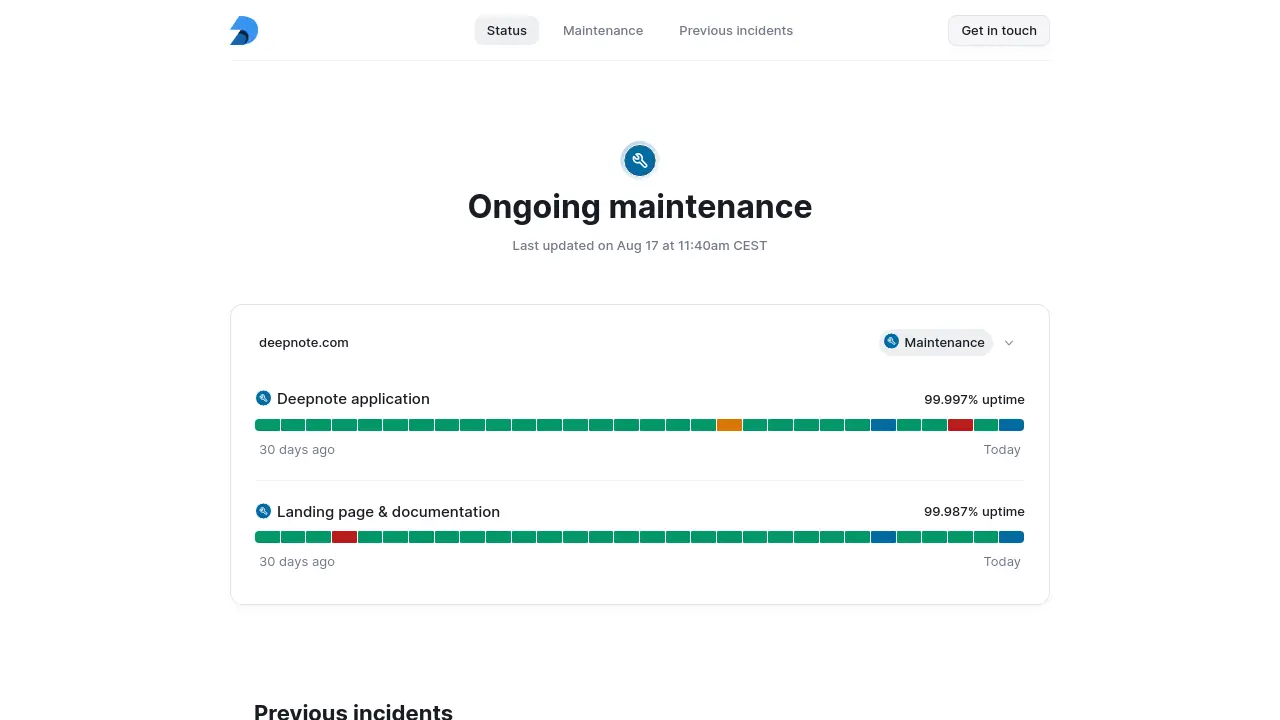The width and height of the screenshot is (1280, 720).
Task: Click today's blue bar in Landing page row
Action: (x=1011, y=537)
